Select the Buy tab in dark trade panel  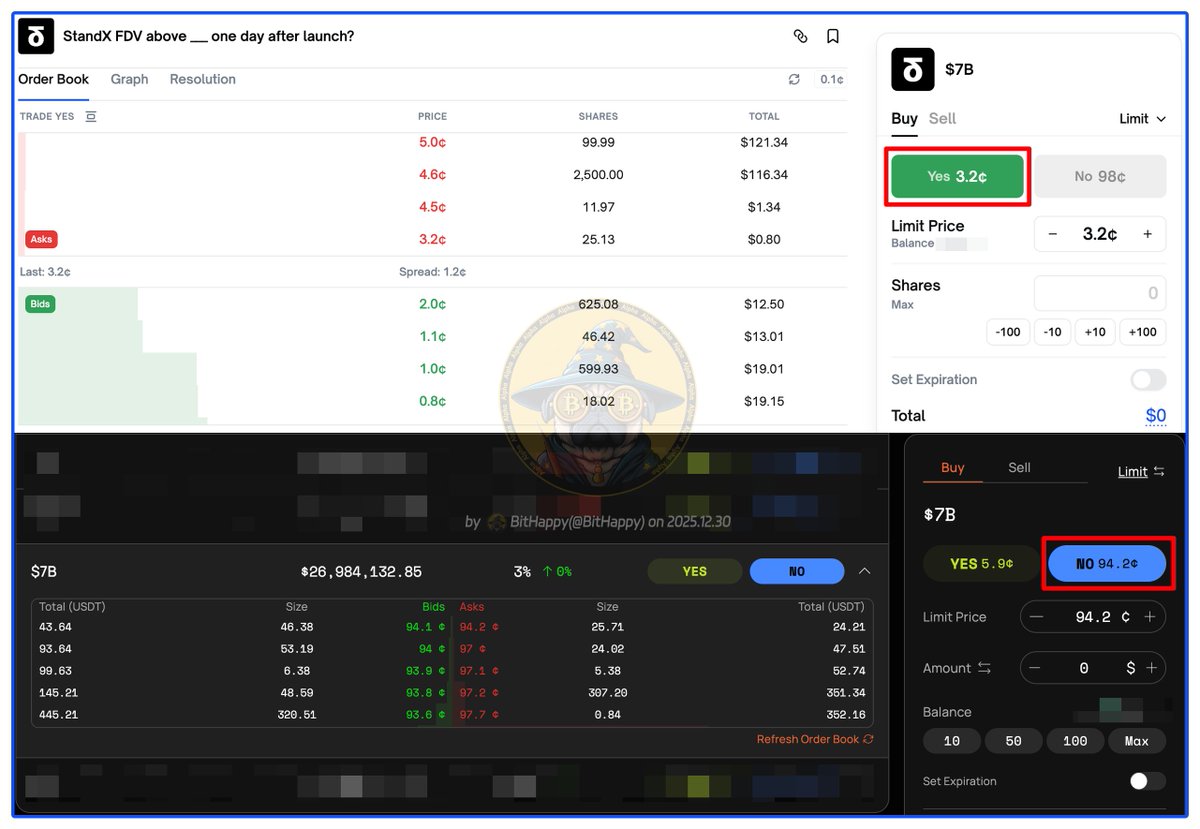point(953,467)
